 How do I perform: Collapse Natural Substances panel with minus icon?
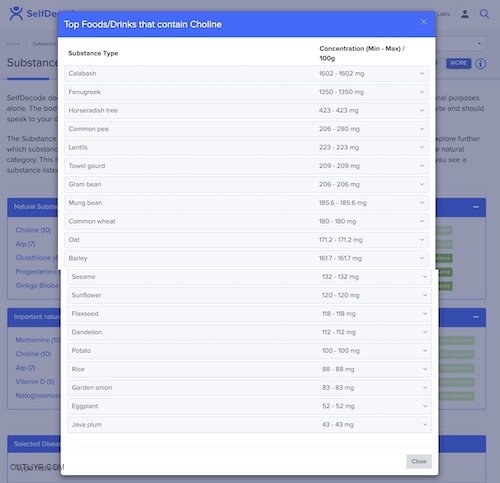point(476,207)
